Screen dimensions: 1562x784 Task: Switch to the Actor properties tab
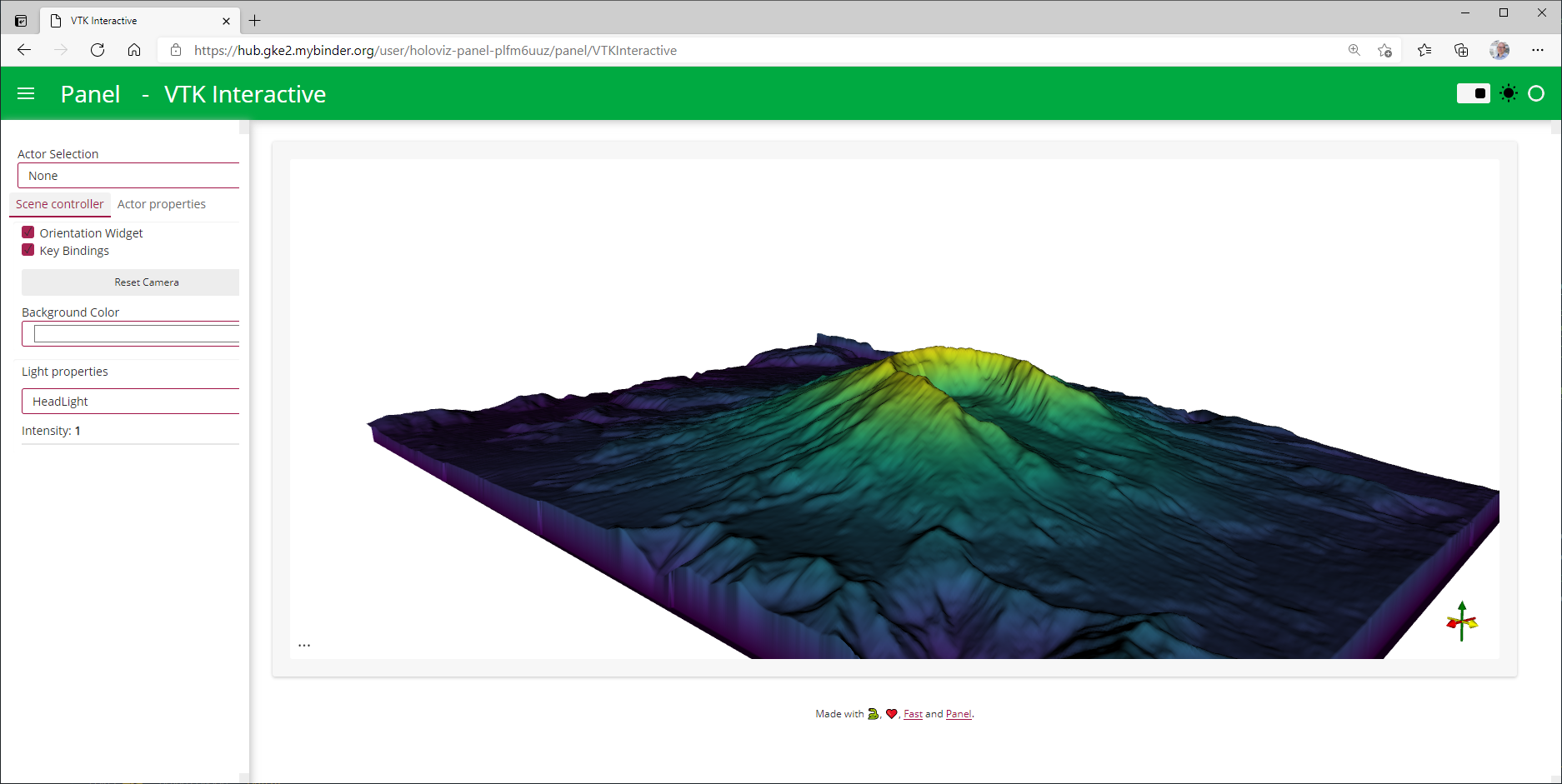162,204
